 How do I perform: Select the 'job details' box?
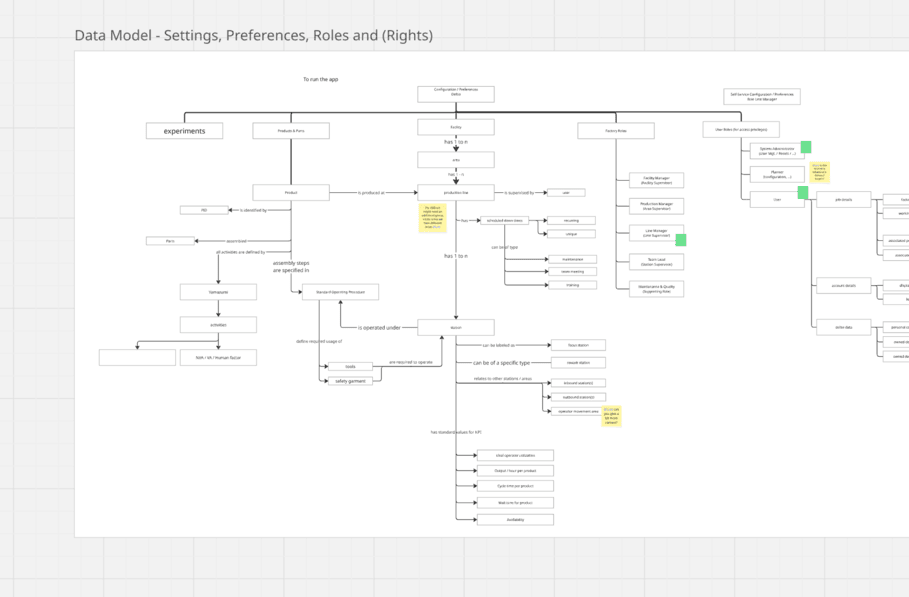[x=843, y=199]
